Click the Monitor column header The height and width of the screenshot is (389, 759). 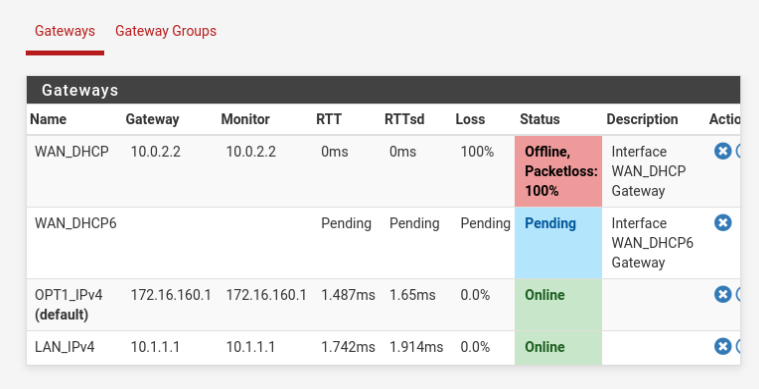(x=245, y=120)
